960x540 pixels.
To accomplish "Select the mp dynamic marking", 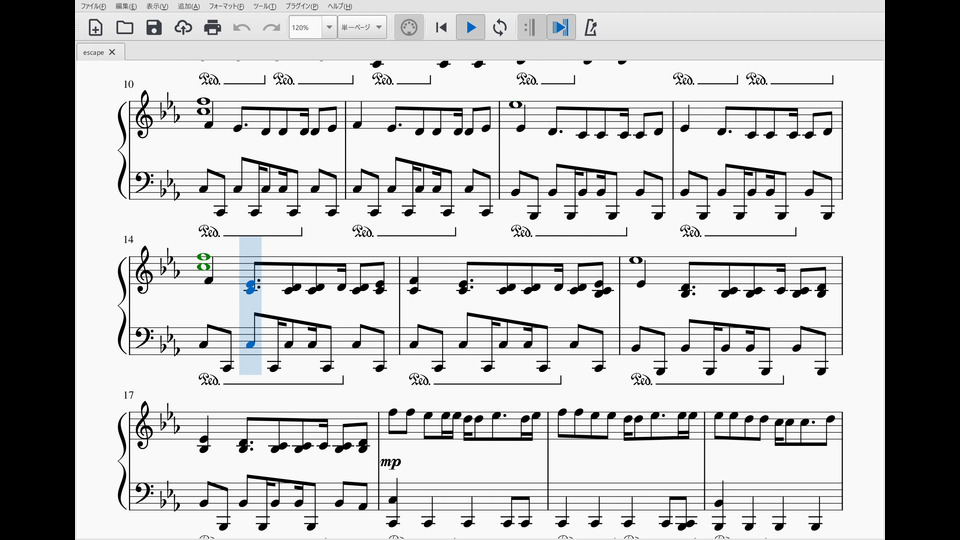I will coord(390,462).
